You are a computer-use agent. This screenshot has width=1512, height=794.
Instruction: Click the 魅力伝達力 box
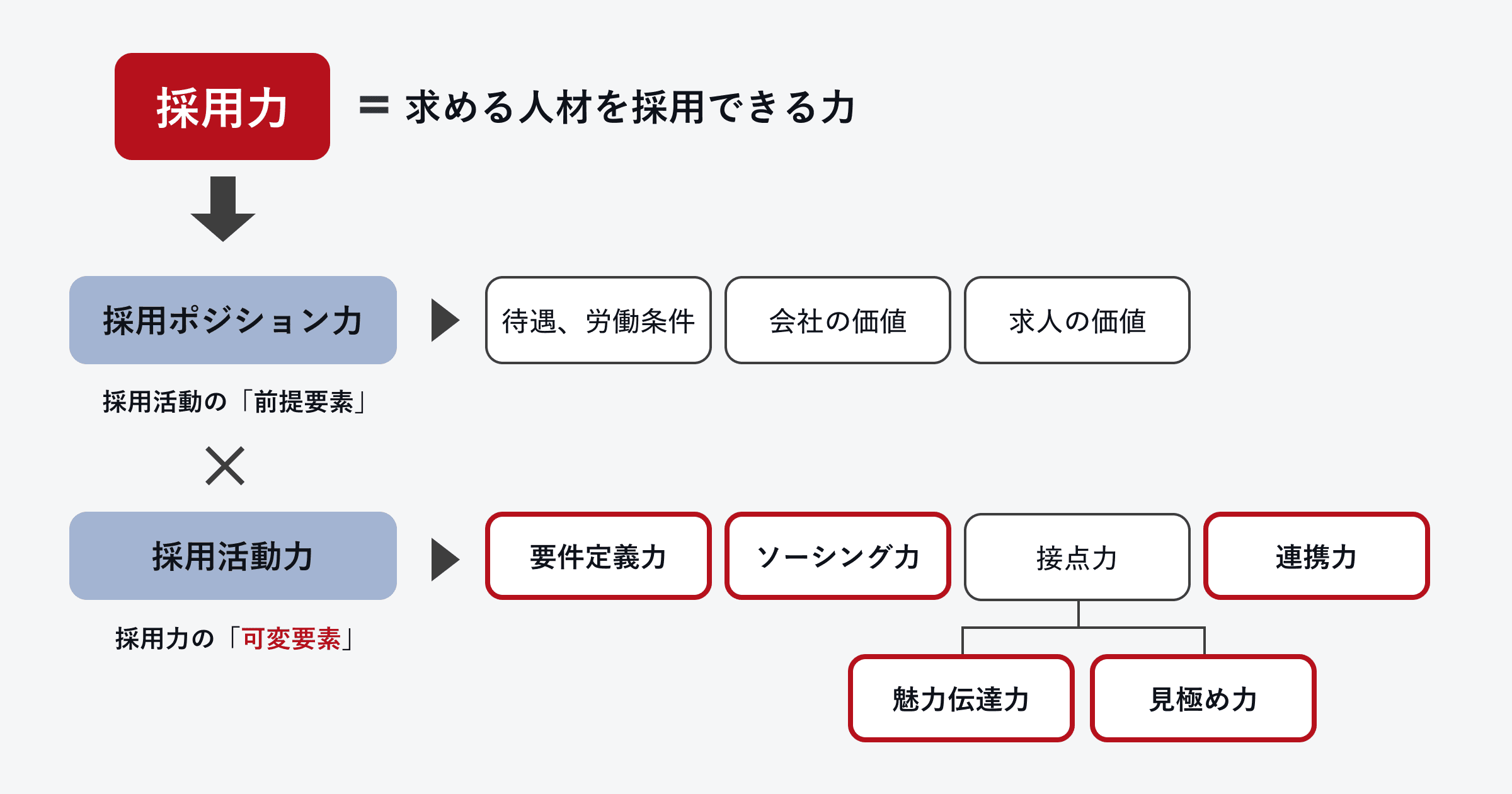961,698
